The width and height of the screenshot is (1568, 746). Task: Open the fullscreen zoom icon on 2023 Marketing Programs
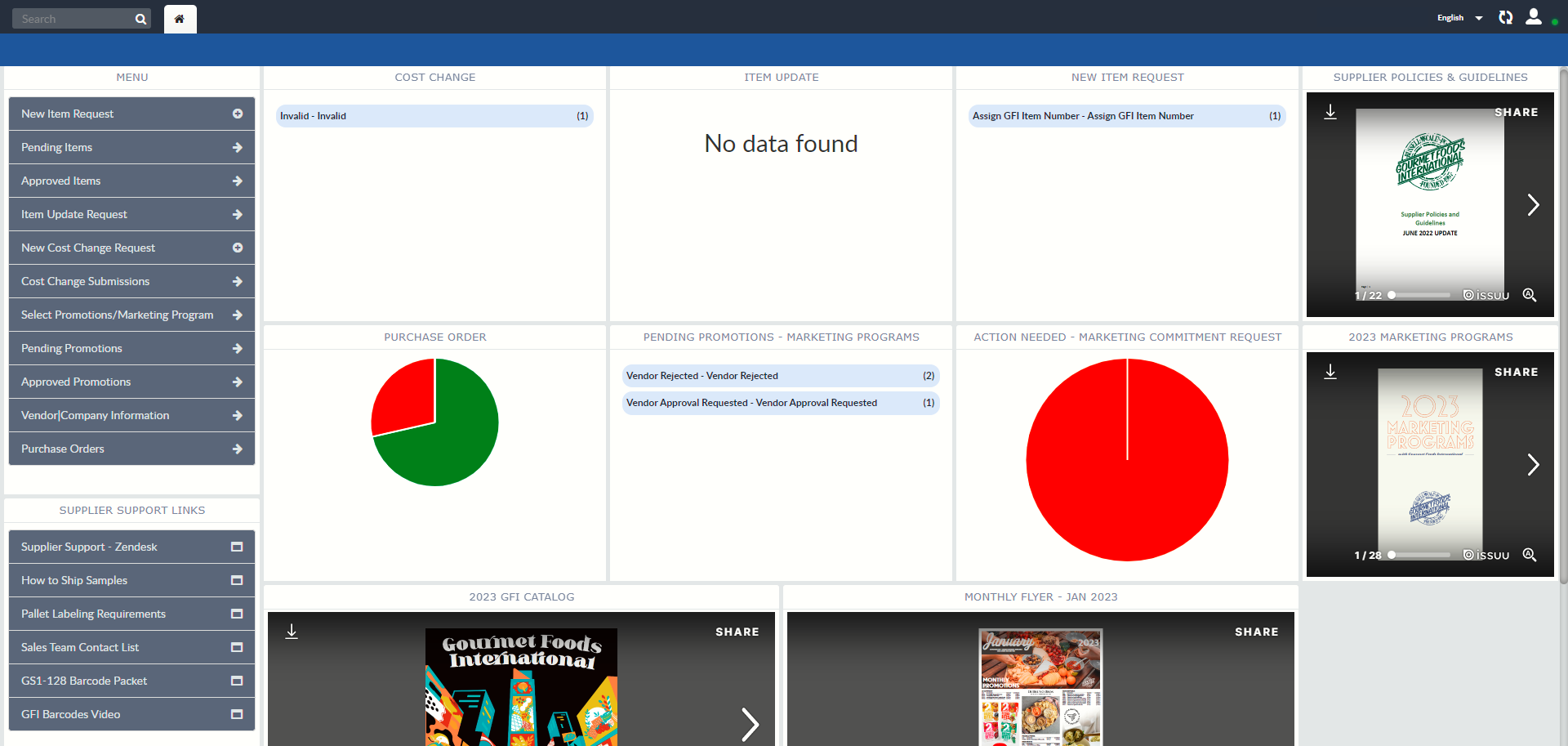(1530, 555)
